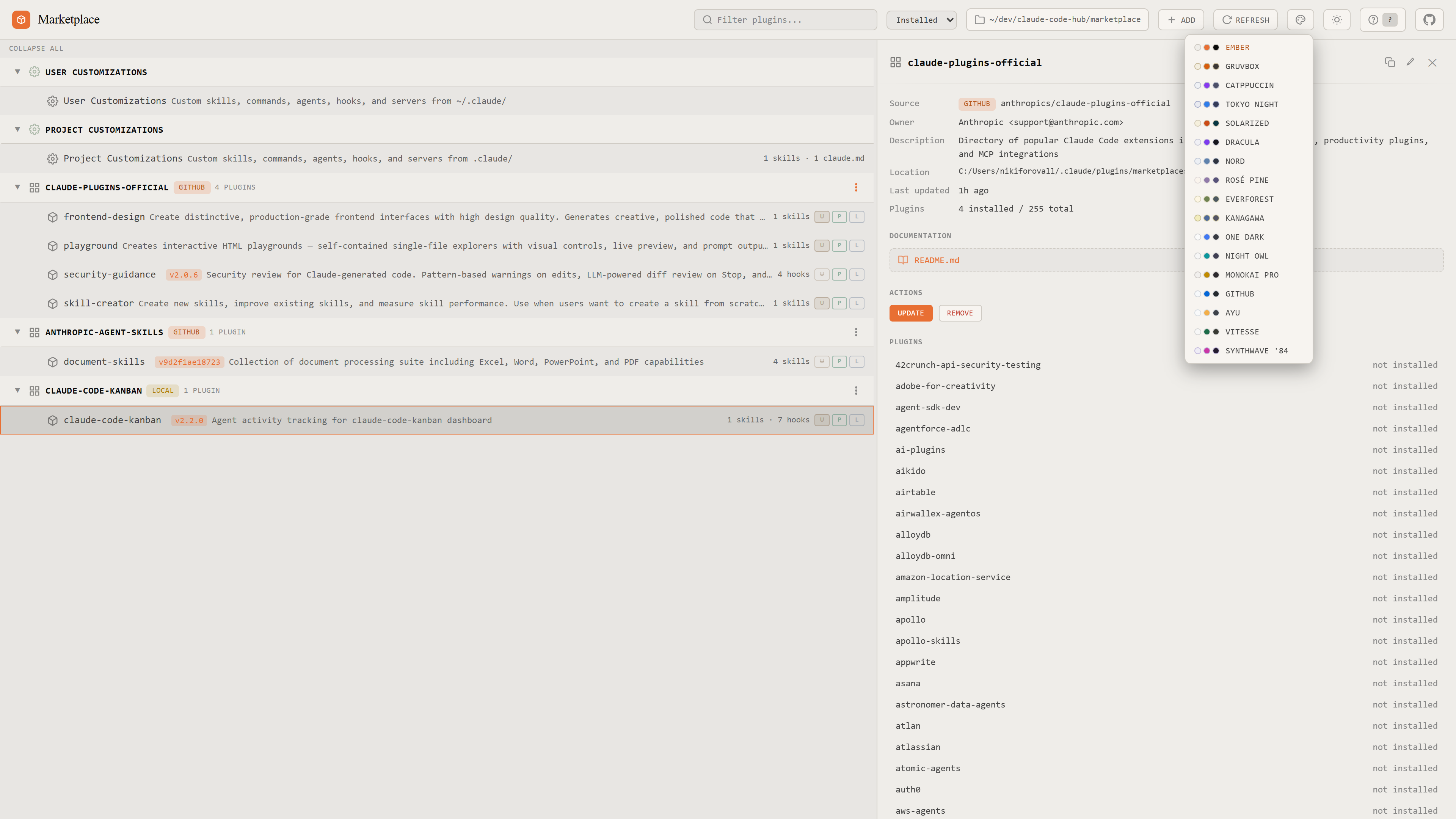
Task: Open the README.md documentation link
Action: (936, 260)
